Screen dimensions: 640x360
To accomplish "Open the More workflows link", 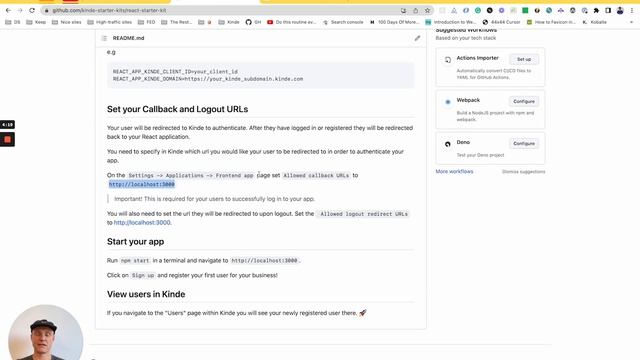I will tap(454, 171).
